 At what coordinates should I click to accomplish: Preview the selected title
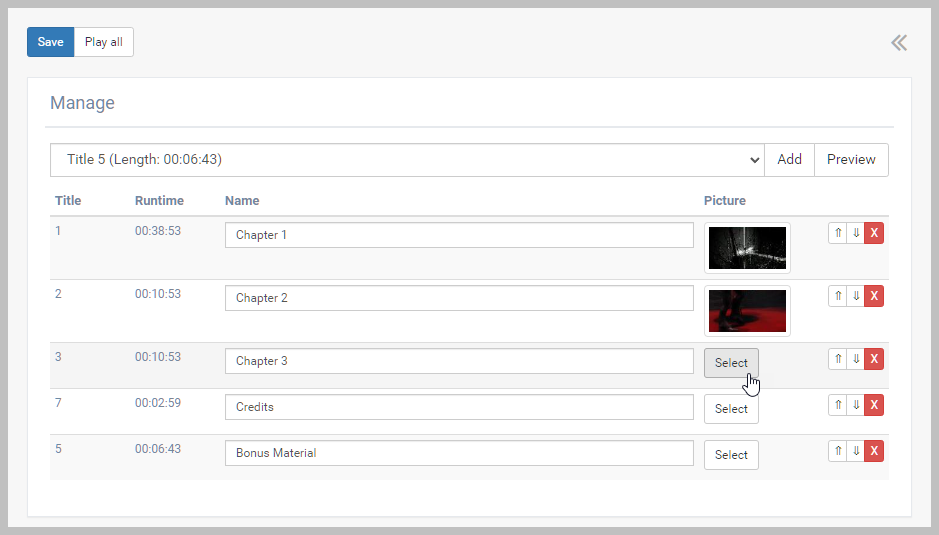point(851,160)
